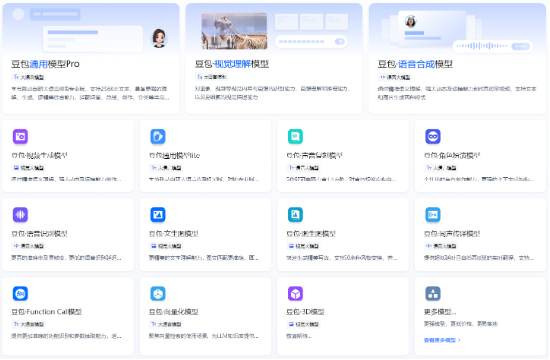Image resolution: width=550 pixels, height=360 pixels.
Task: Click the description text under 豆包通用模型Pro
Action: tap(90, 93)
